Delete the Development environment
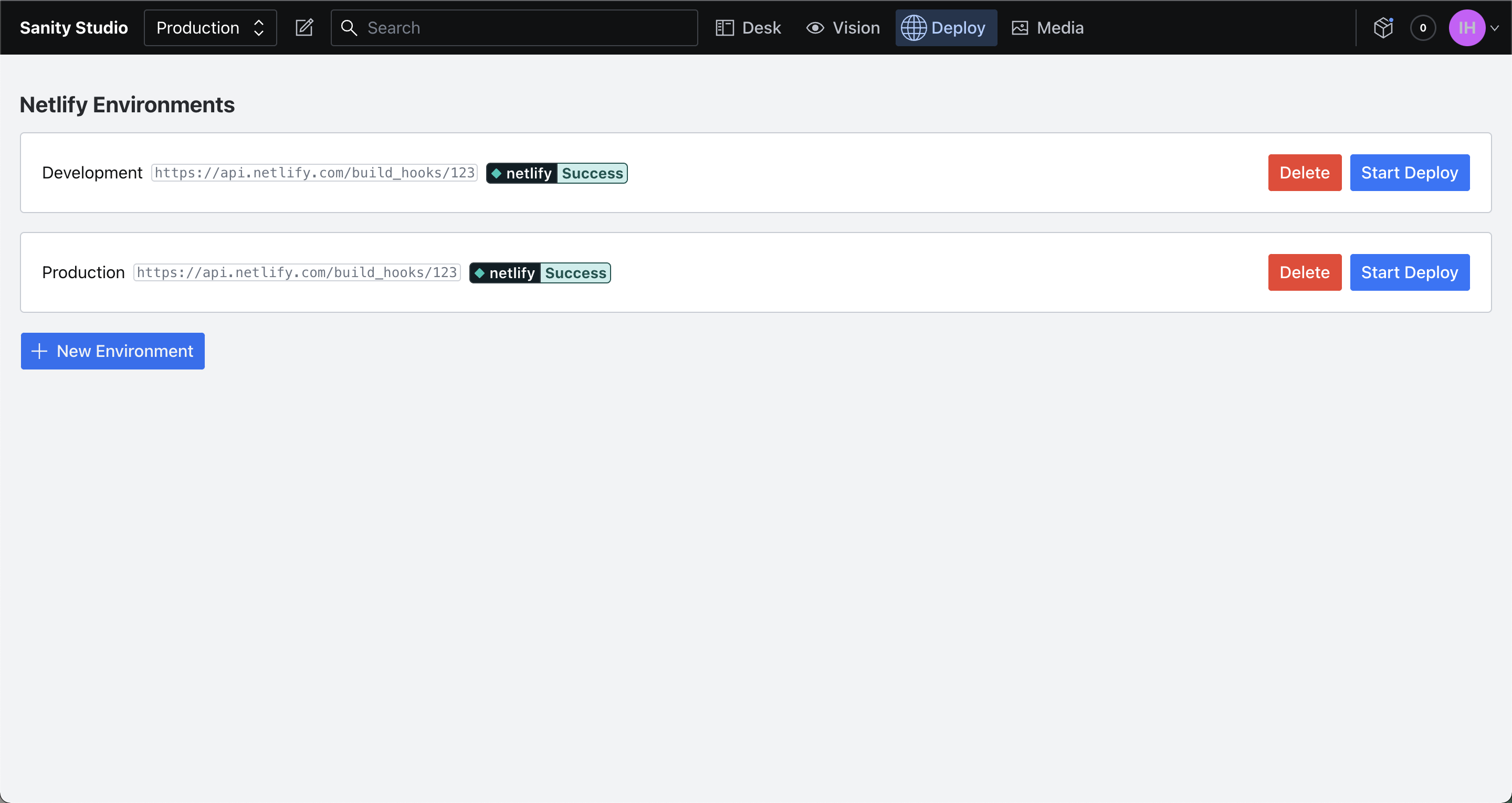Image resolution: width=1512 pixels, height=803 pixels. pyautogui.click(x=1304, y=173)
